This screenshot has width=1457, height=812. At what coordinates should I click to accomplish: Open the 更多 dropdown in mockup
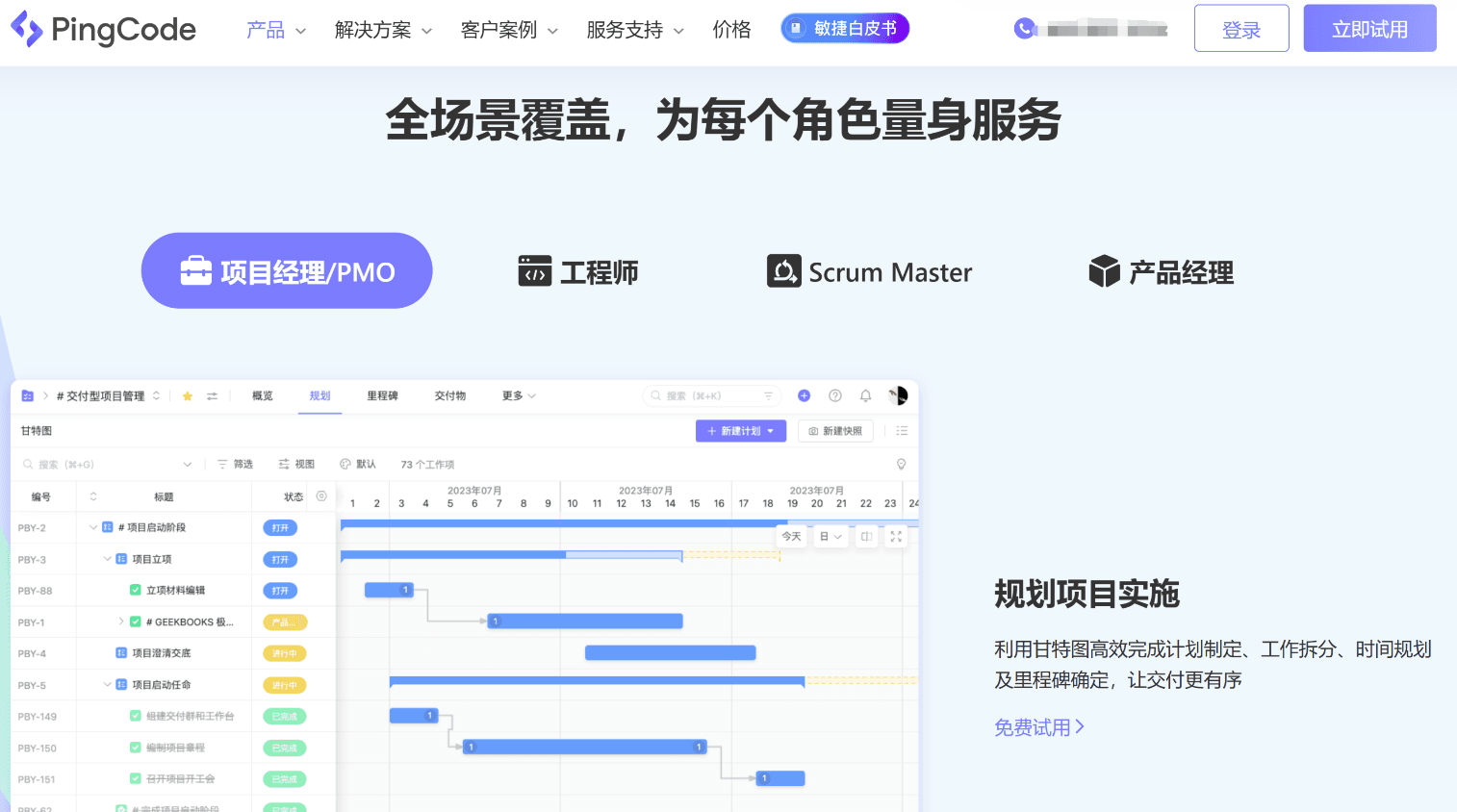519,396
